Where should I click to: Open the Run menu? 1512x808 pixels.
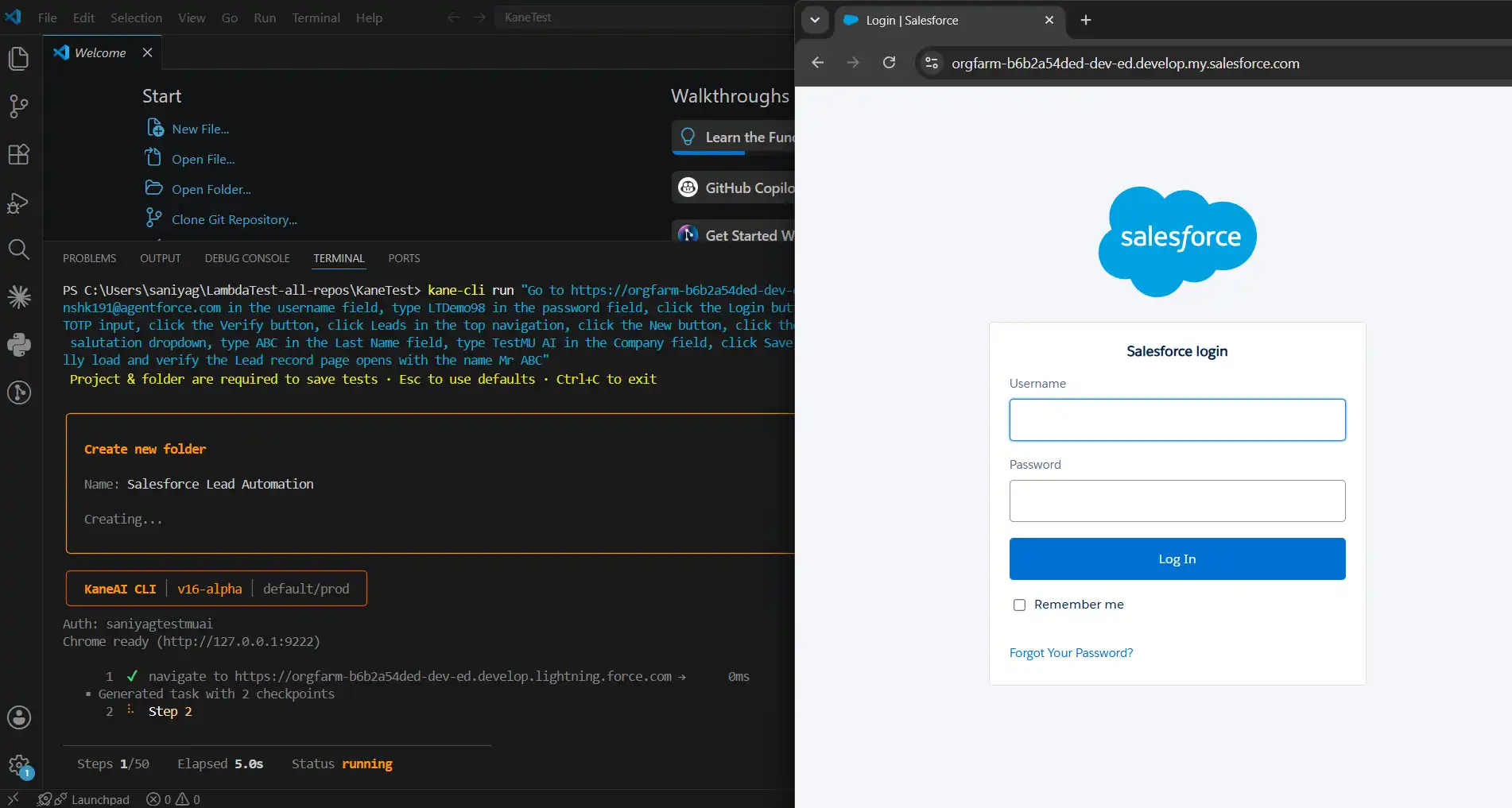(x=265, y=17)
